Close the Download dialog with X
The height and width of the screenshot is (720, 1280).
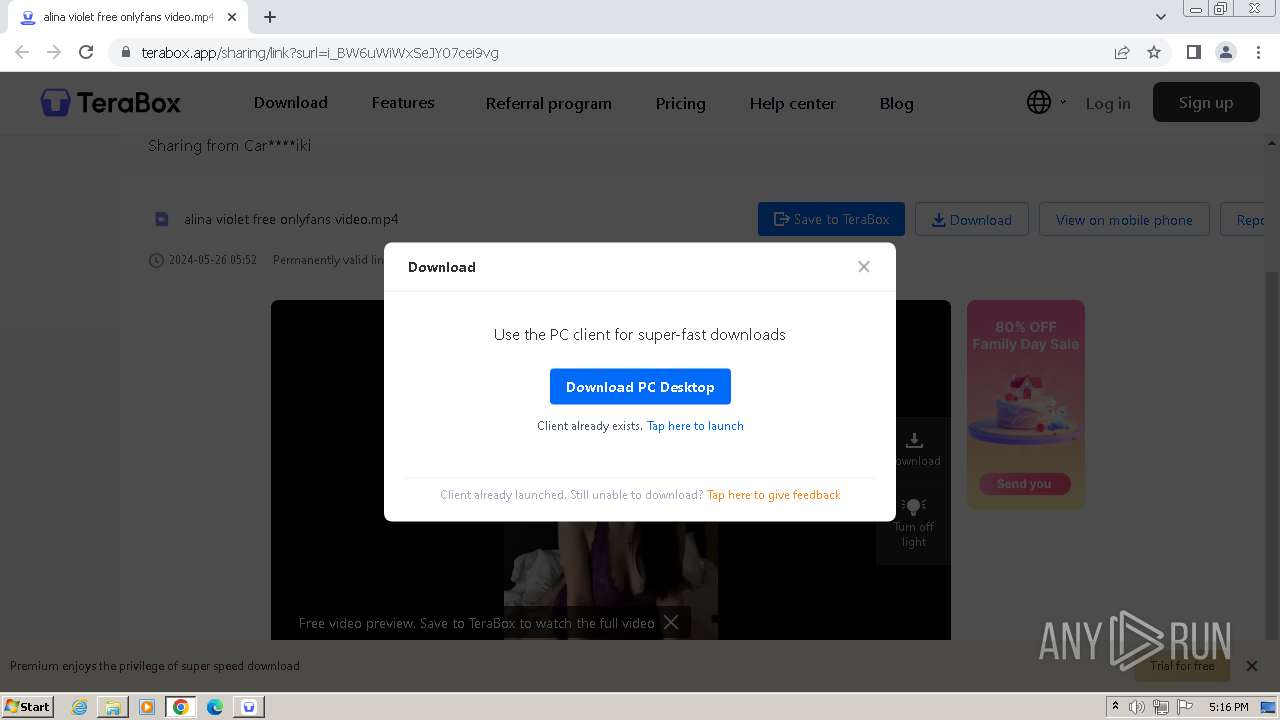[x=864, y=266]
